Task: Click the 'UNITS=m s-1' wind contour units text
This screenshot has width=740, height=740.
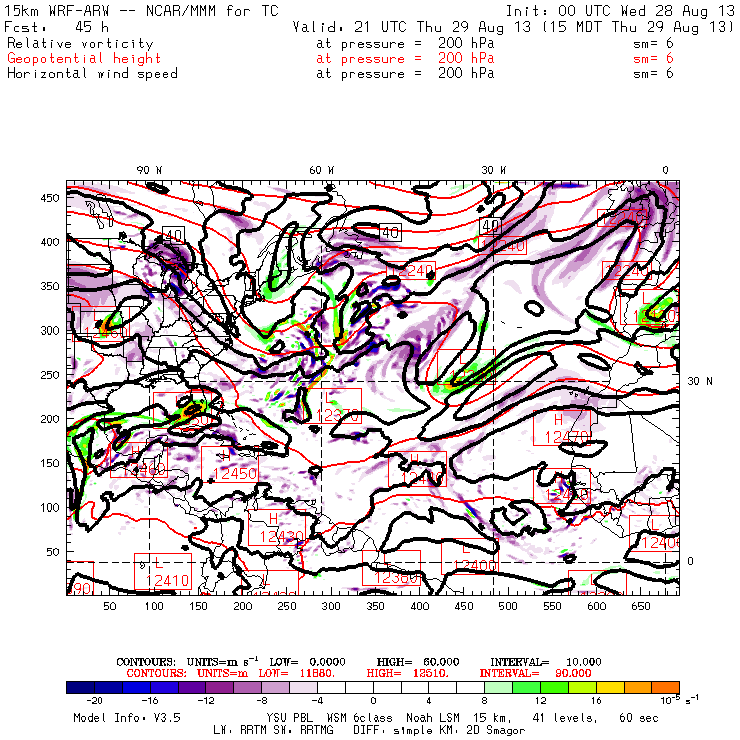Action: (222, 661)
